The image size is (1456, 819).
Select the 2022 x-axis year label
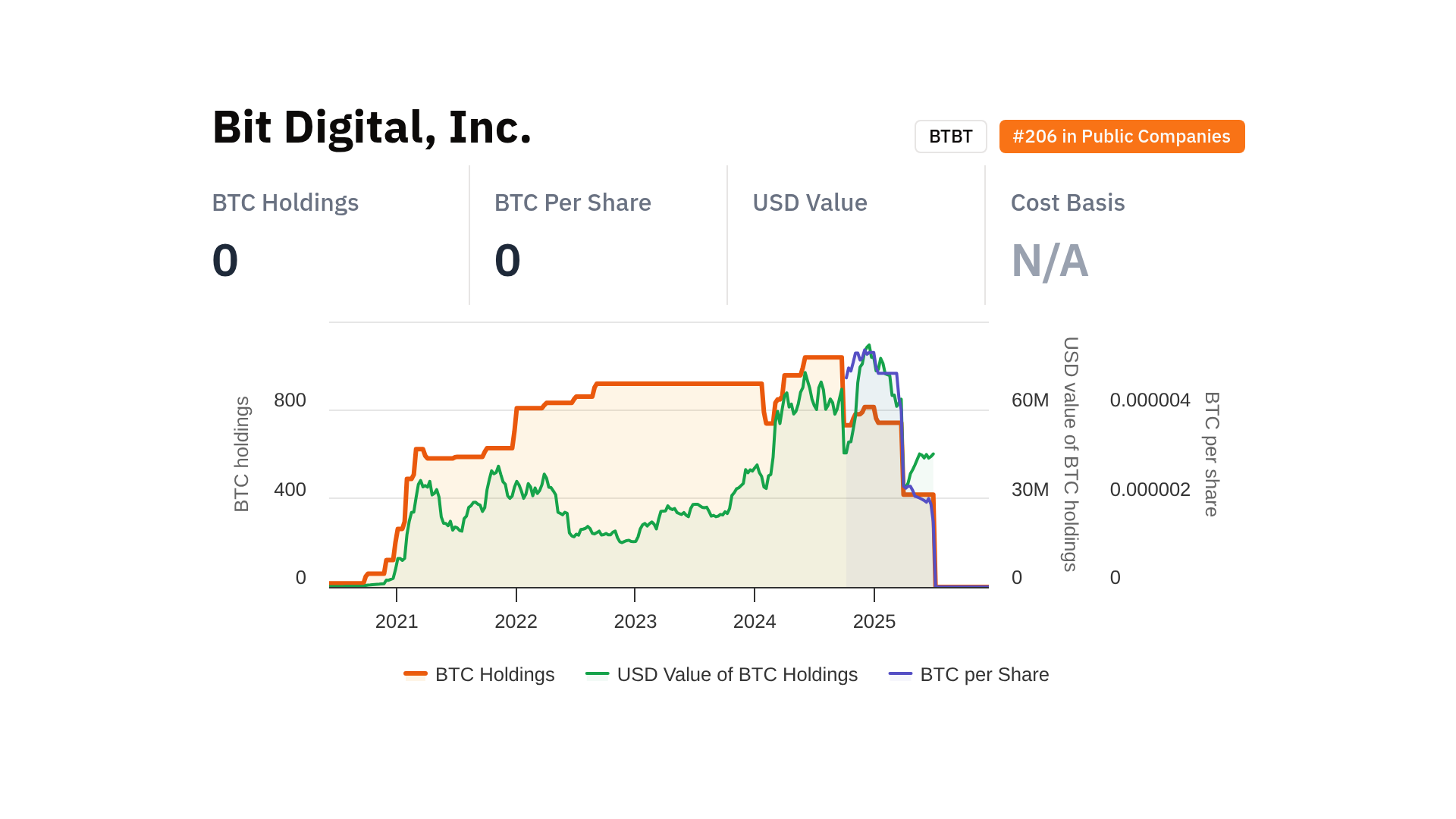pos(516,621)
